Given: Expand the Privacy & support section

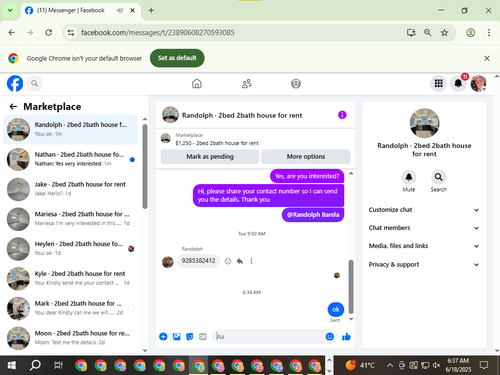Looking at the screenshot, I should (424, 264).
